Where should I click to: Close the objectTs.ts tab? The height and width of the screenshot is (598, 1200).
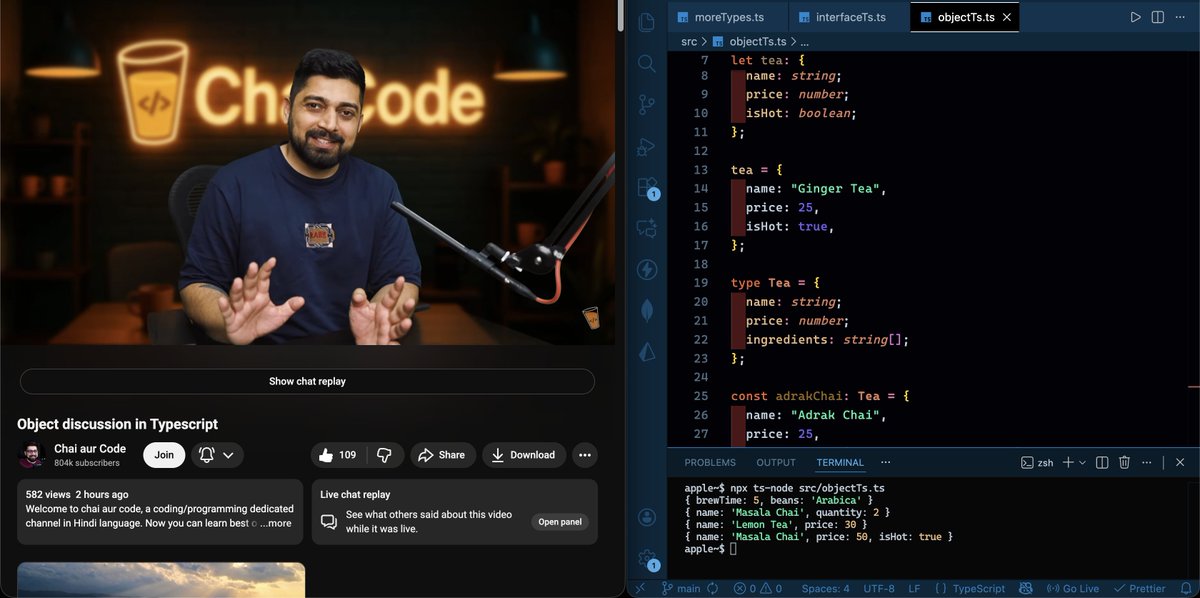[x=1007, y=17]
